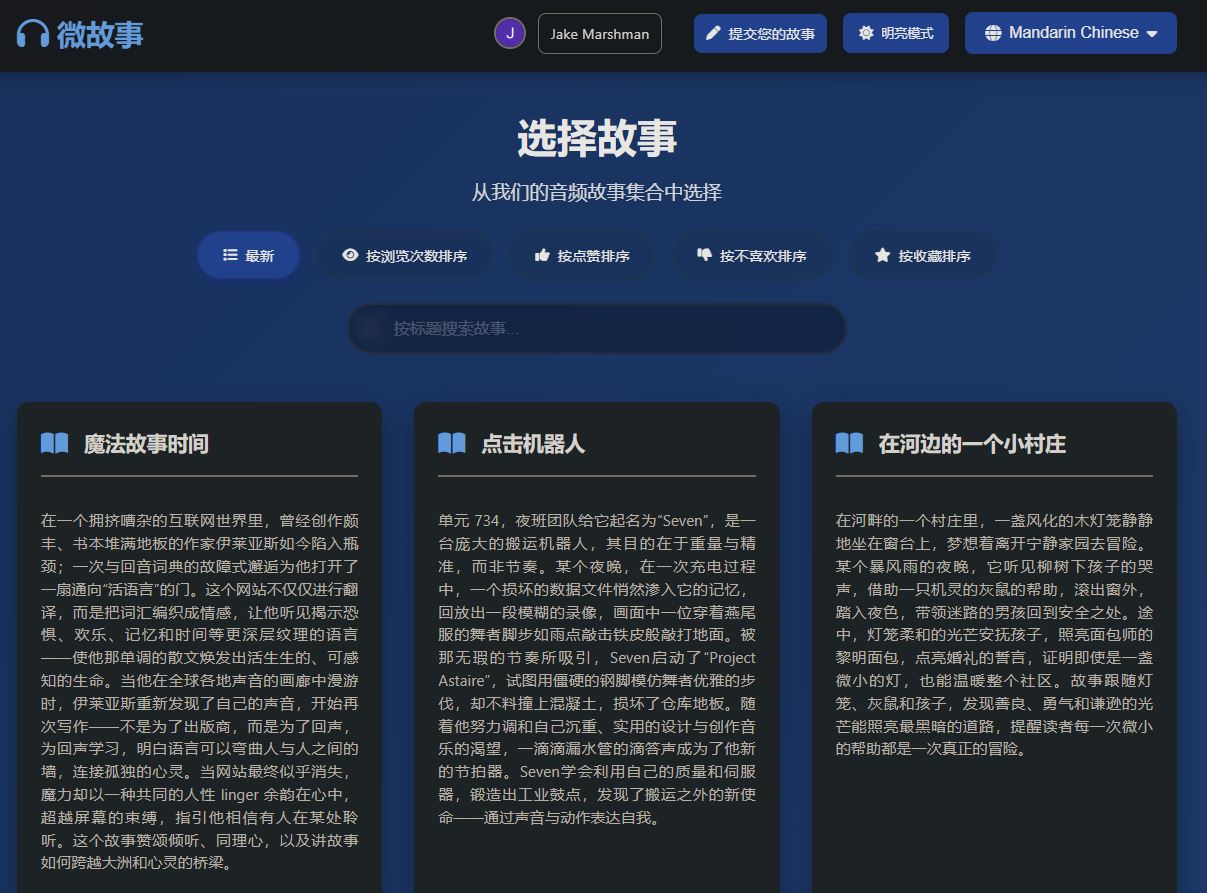The width and height of the screenshot is (1207, 893).
Task: Open the Jake Marshman user name button
Action: coord(599,34)
